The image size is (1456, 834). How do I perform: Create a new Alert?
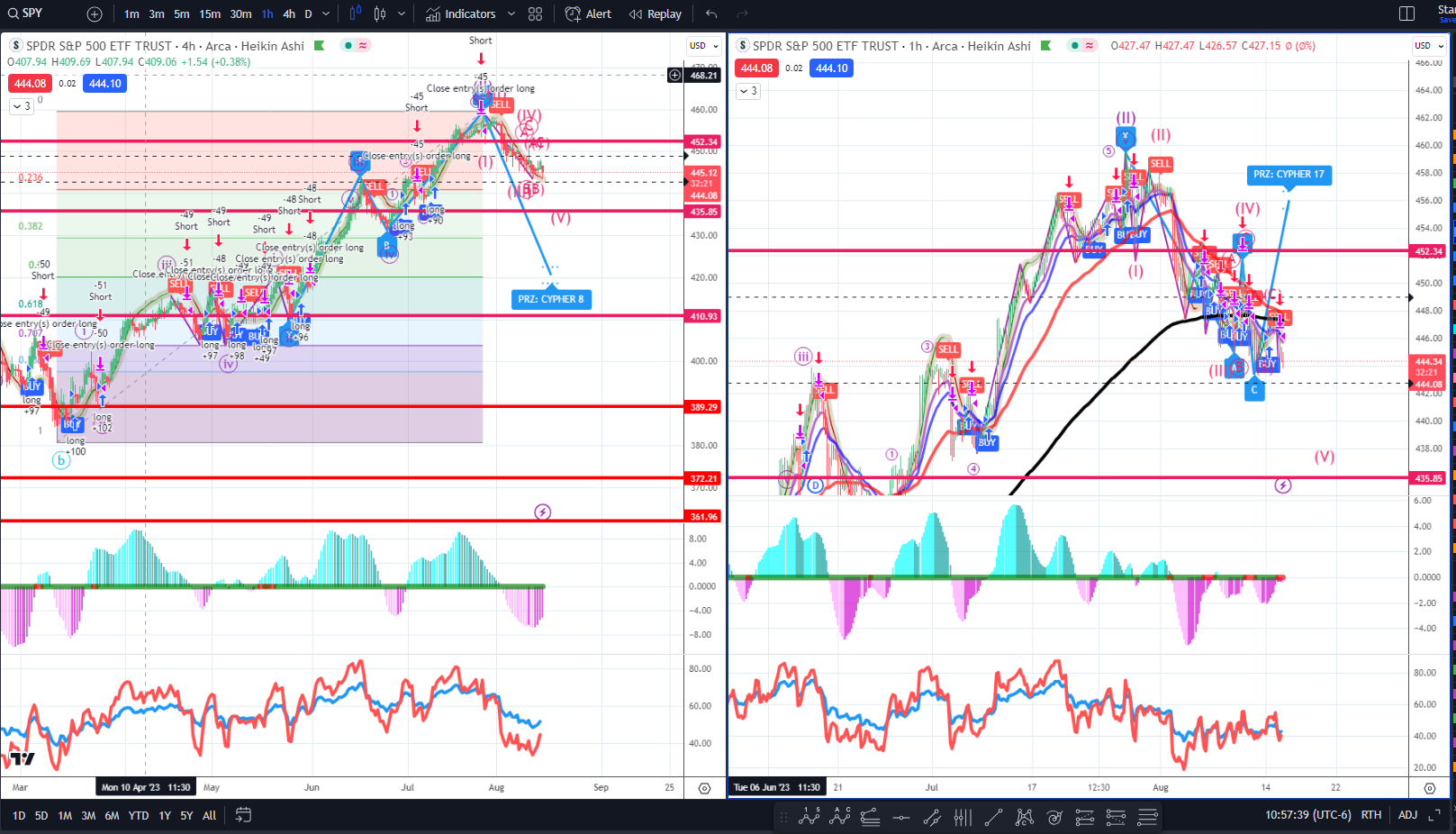[x=588, y=14]
